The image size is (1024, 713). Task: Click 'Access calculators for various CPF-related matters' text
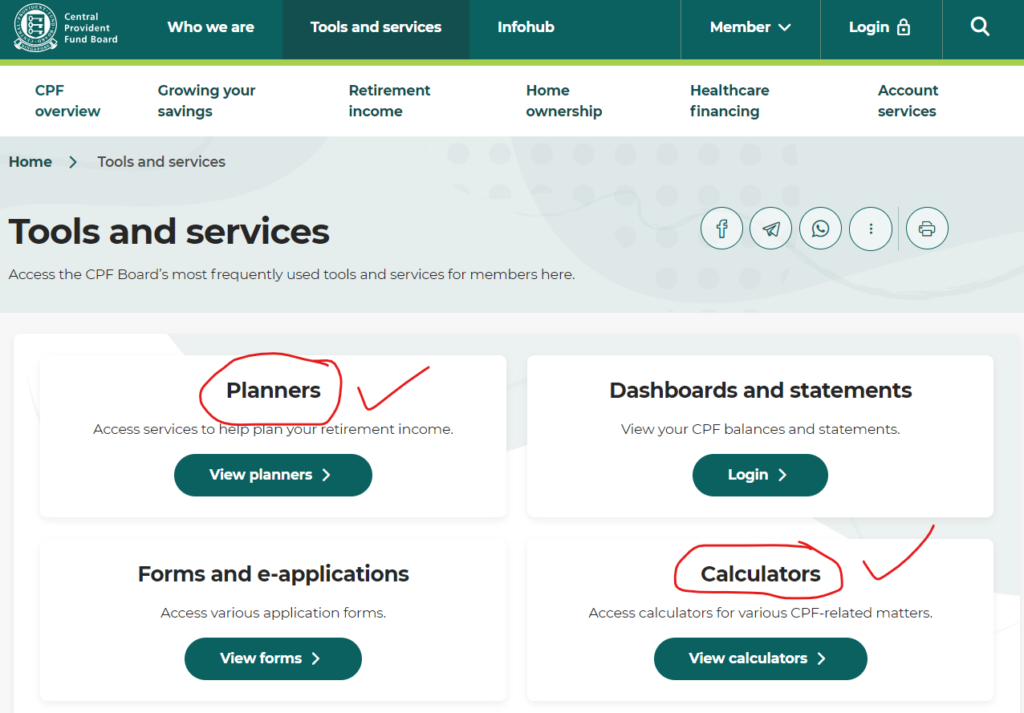pyautogui.click(x=760, y=612)
